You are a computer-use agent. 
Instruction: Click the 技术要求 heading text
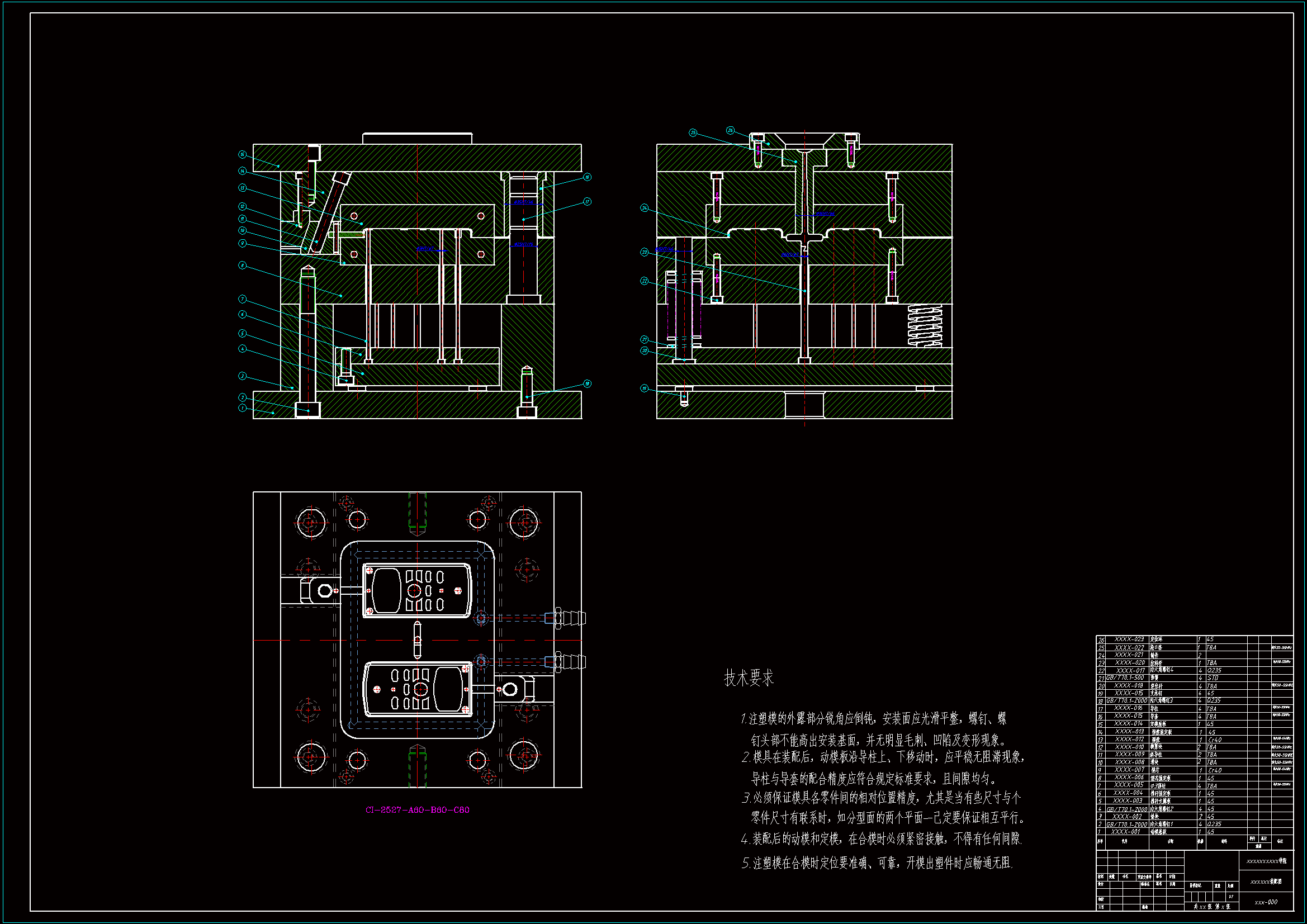point(749,678)
